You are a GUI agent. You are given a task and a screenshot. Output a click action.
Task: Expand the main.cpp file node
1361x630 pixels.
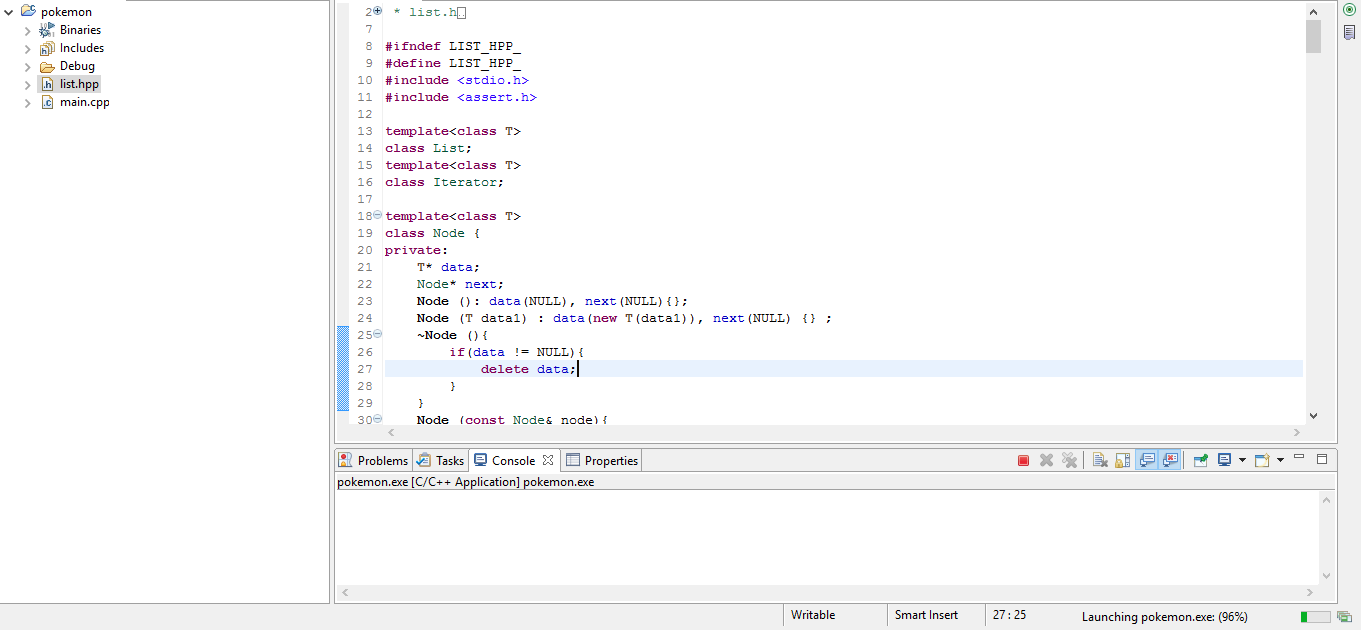(x=28, y=102)
